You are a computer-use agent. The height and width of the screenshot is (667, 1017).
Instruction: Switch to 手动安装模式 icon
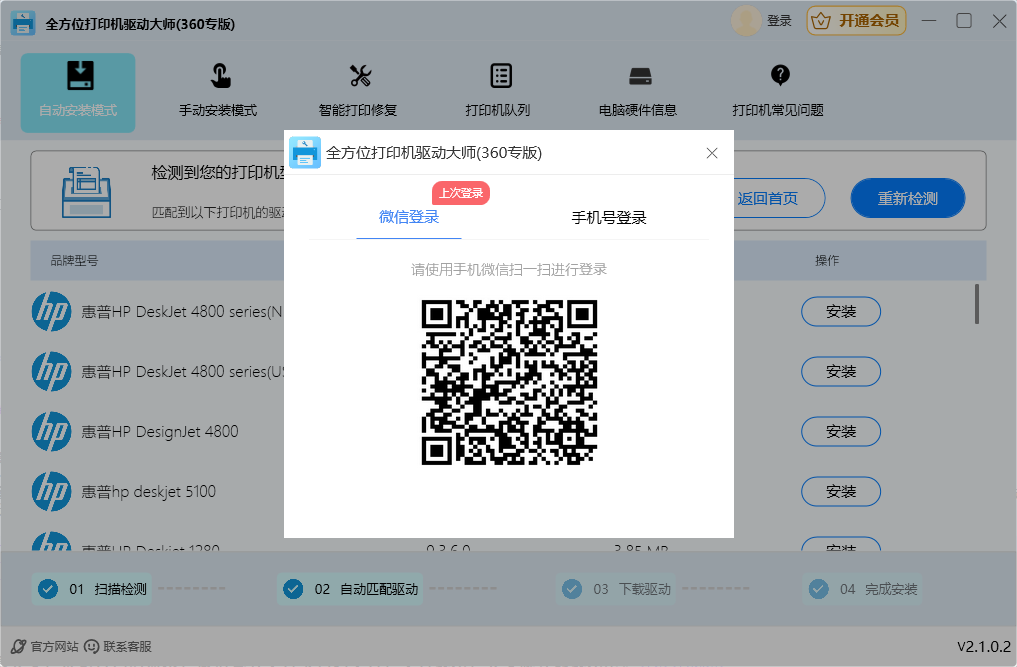point(218,77)
